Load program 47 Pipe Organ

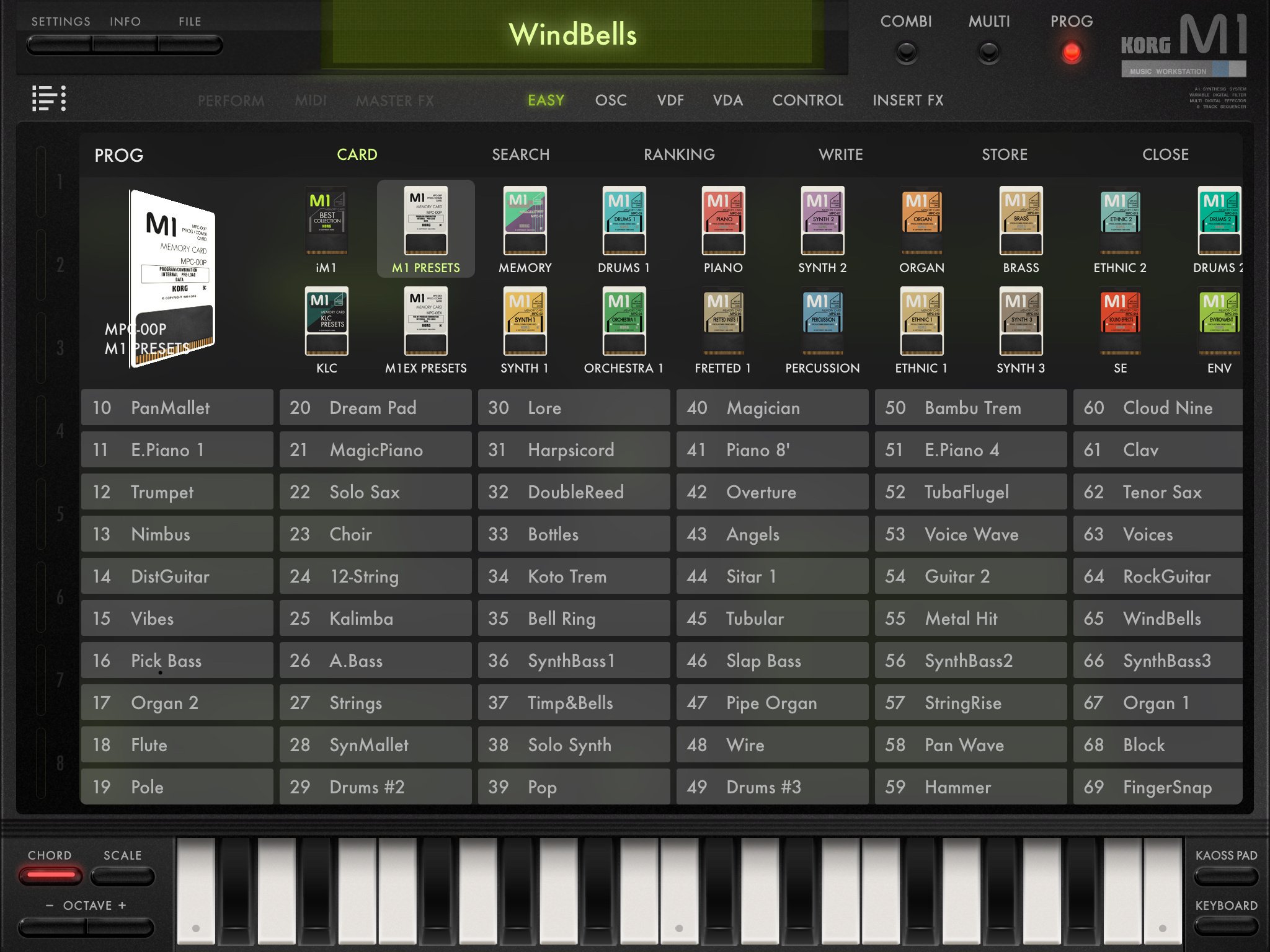(x=772, y=703)
